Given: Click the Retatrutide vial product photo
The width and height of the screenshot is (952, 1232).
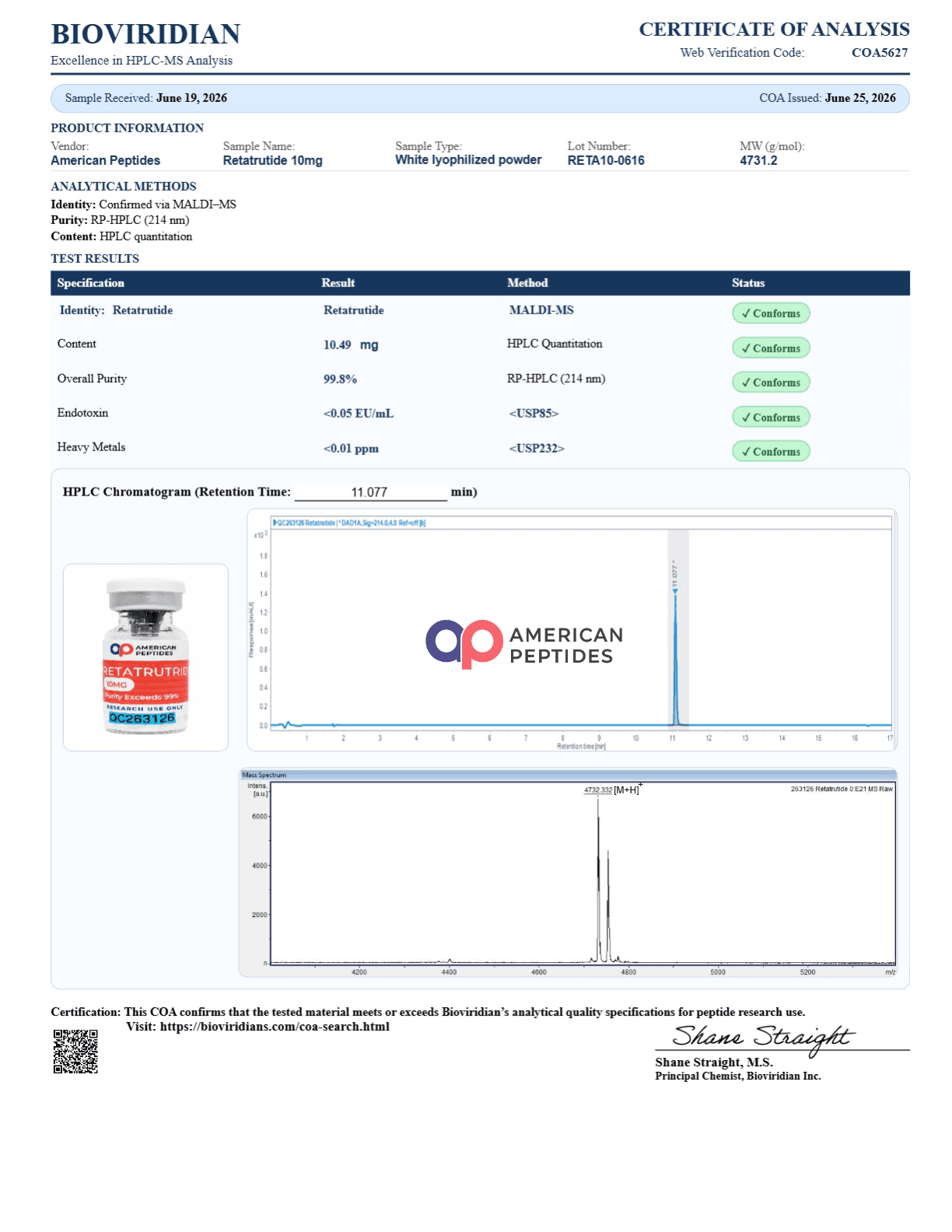Looking at the screenshot, I should coord(145,657).
